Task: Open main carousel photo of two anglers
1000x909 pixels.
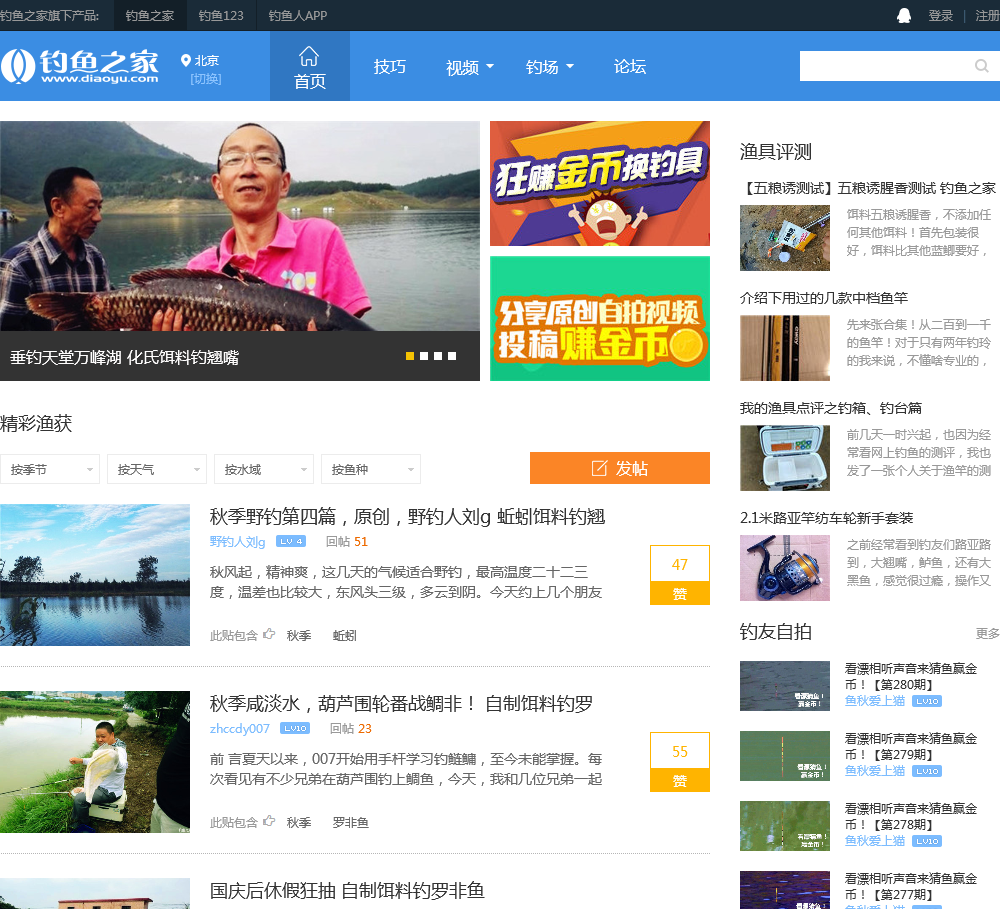Action: point(240,226)
